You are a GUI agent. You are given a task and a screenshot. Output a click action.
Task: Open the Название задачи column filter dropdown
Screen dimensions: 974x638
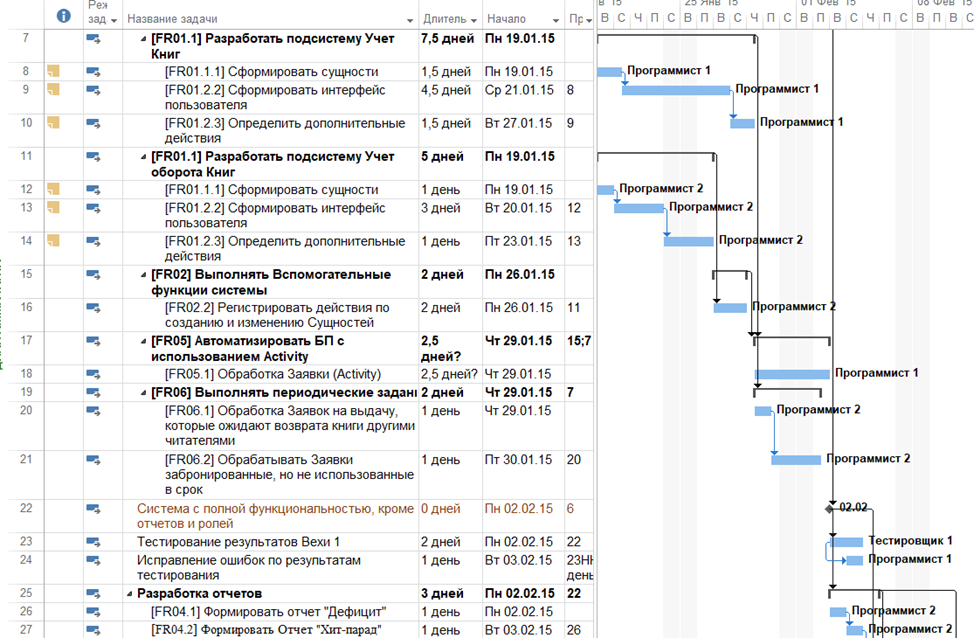pyautogui.click(x=410, y=21)
